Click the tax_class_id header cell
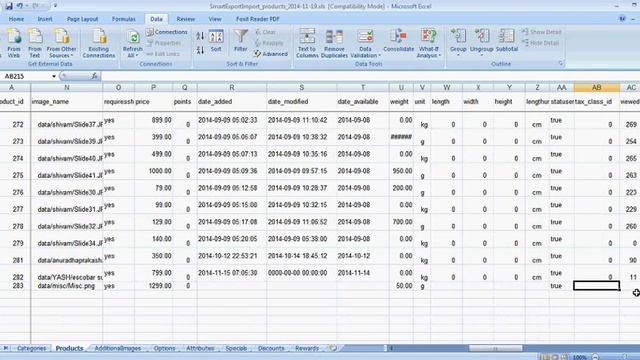640x360 pixels. 596,102
